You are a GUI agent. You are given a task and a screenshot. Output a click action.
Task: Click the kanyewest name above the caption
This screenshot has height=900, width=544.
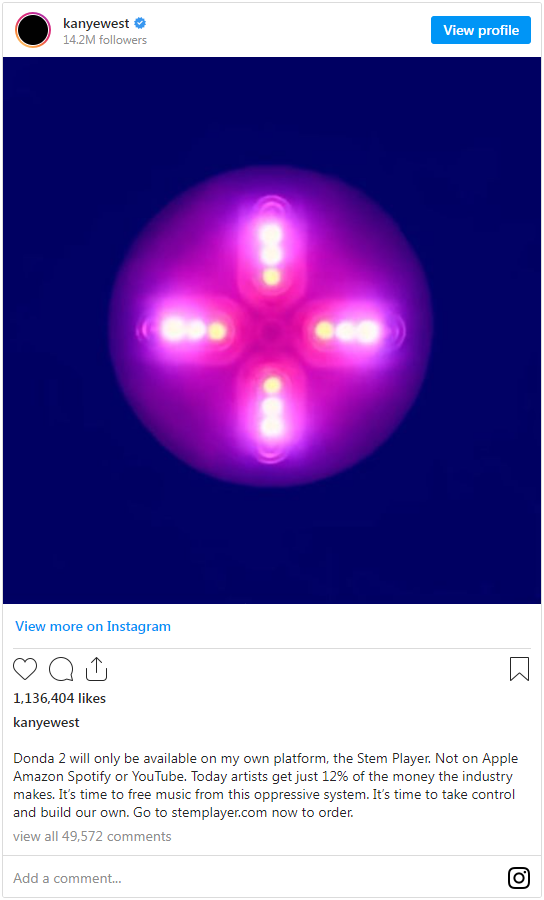pos(46,723)
